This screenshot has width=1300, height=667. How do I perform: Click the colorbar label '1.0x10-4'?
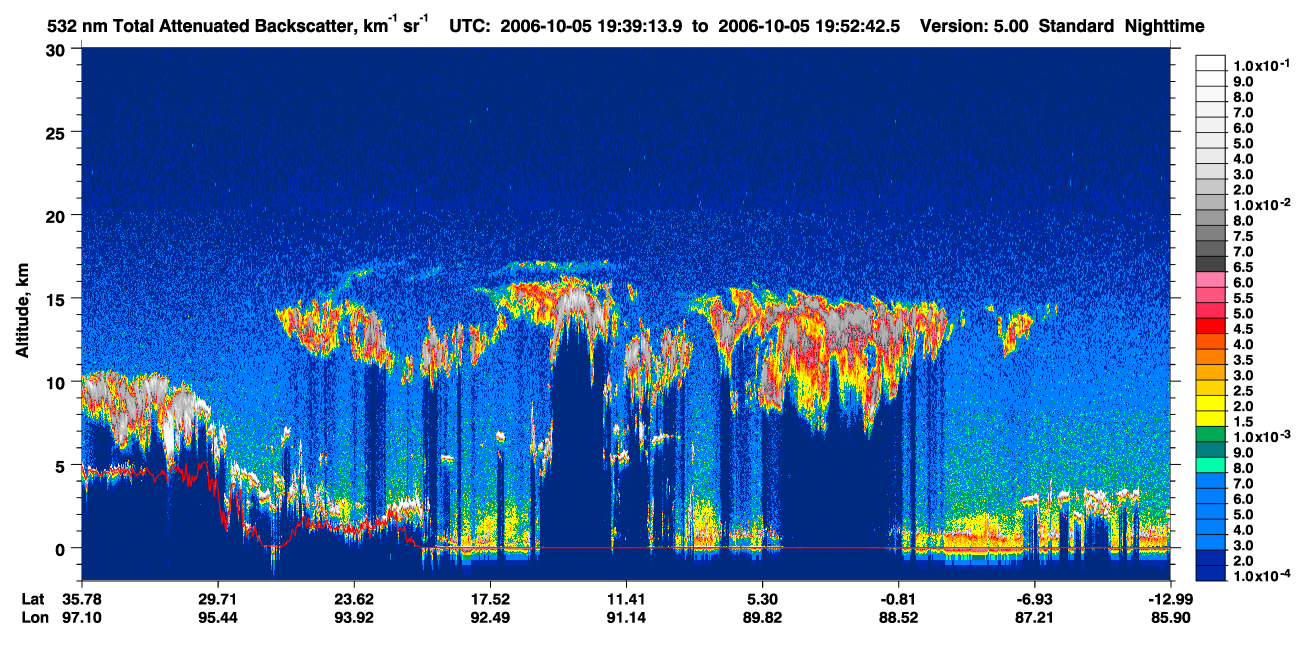(x=1261, y=577)
